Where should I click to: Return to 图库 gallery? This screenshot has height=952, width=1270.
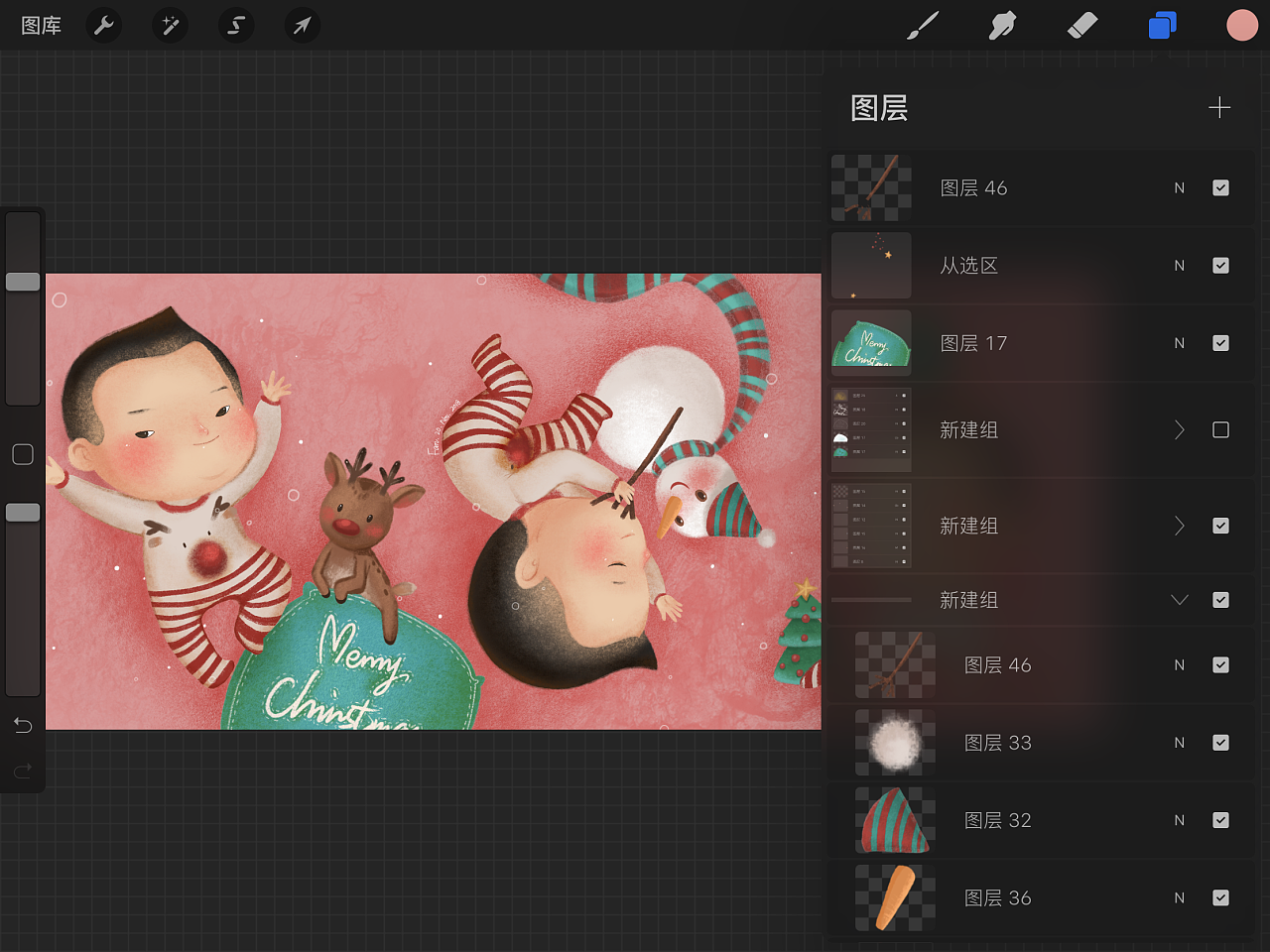tap(41, 25)
